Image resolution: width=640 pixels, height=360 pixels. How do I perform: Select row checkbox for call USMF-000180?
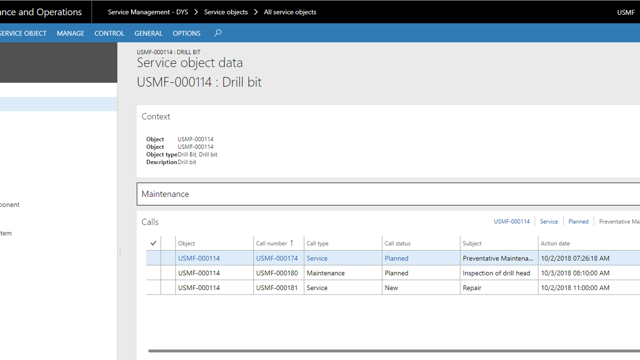click(153, 273)
